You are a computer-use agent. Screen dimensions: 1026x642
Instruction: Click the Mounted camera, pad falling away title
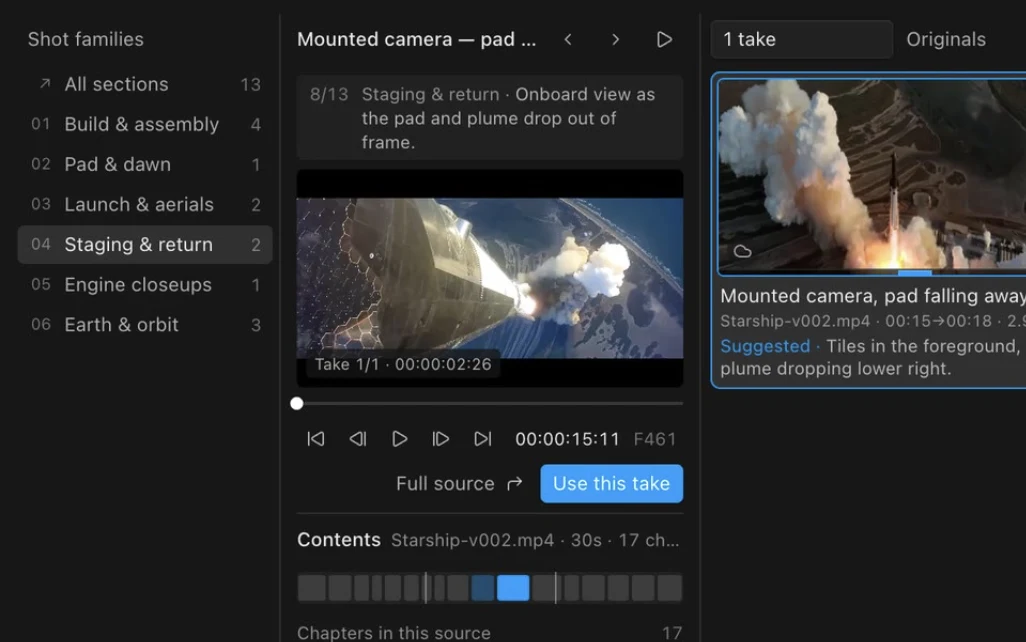point(873,296)
